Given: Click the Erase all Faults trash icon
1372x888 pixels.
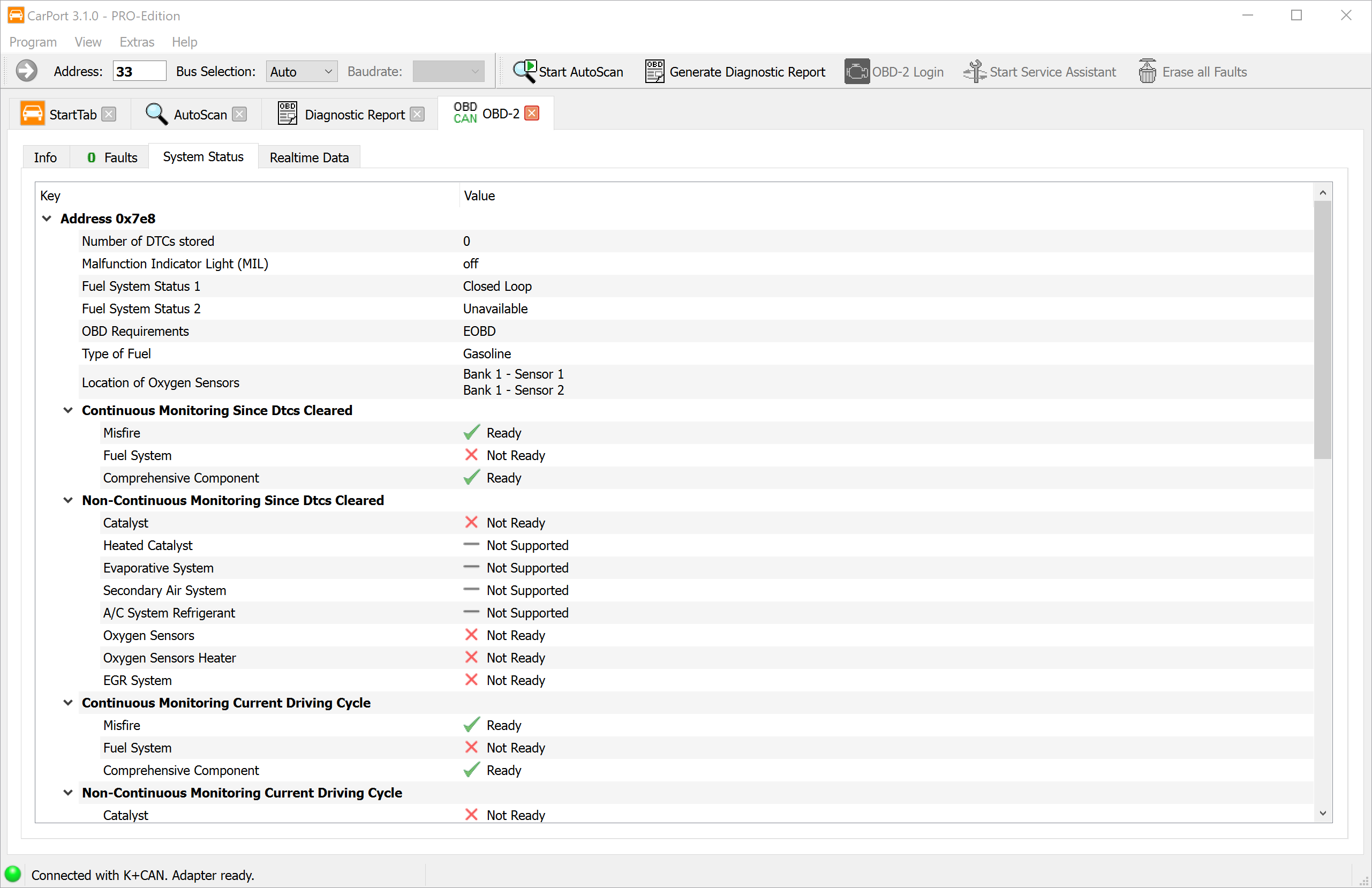Looking at the screenshot, I should pos(1147,72).
